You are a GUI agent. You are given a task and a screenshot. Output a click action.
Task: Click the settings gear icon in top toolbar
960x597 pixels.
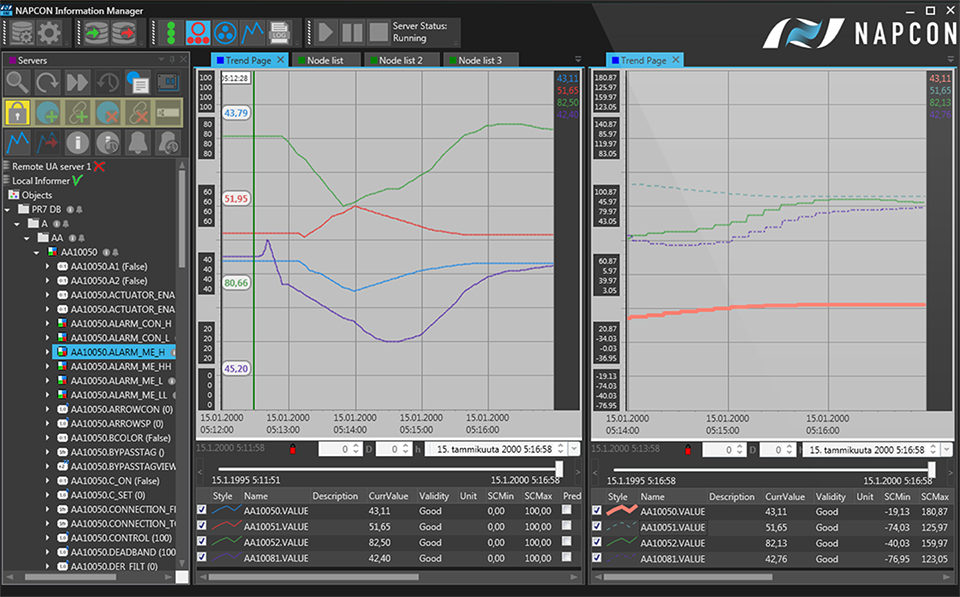(x=49, y=32)
